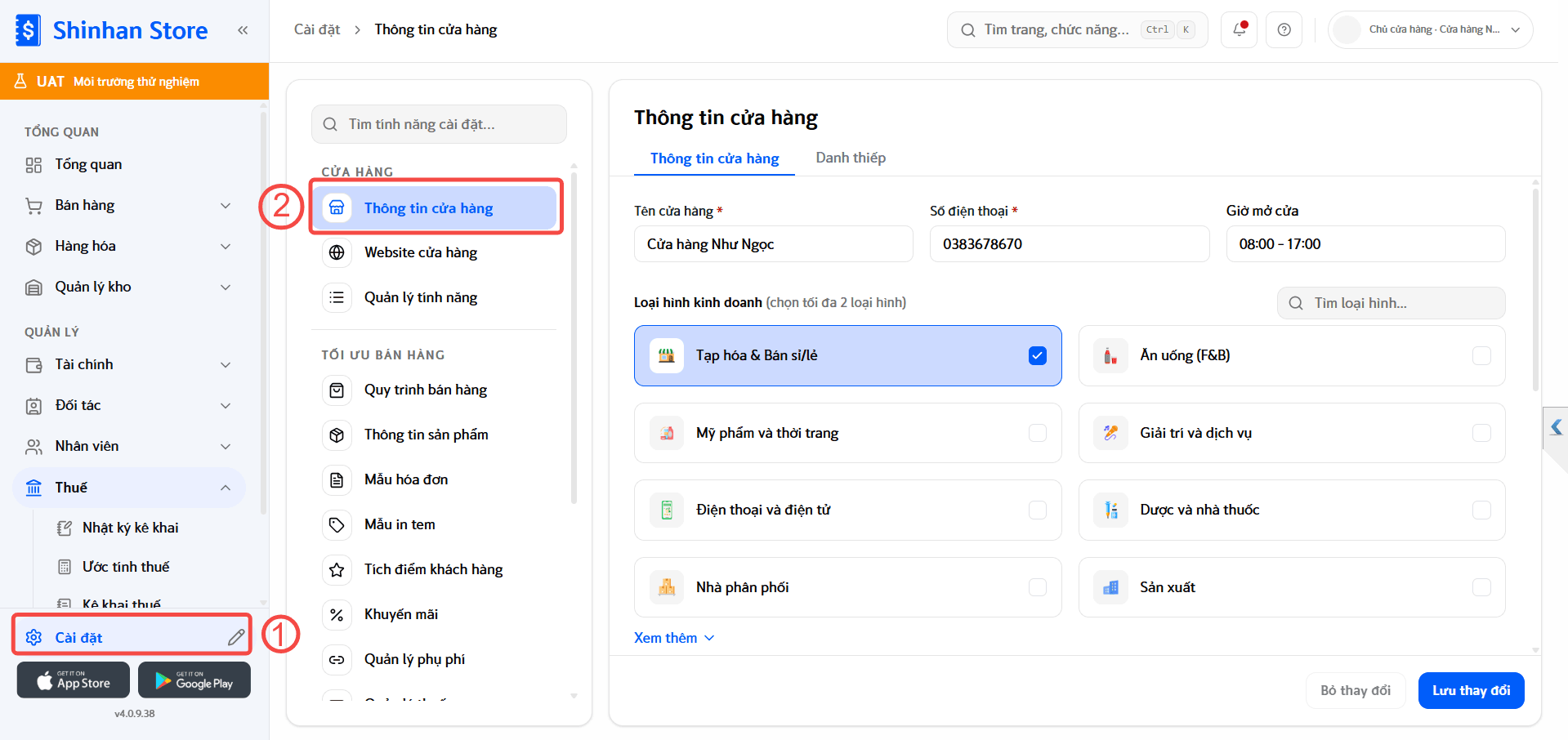This screenshot has height=740, width=1568.
Task: Tick the Dược và nhà thuốc checkbox
Action: (x=1481, y=510)
